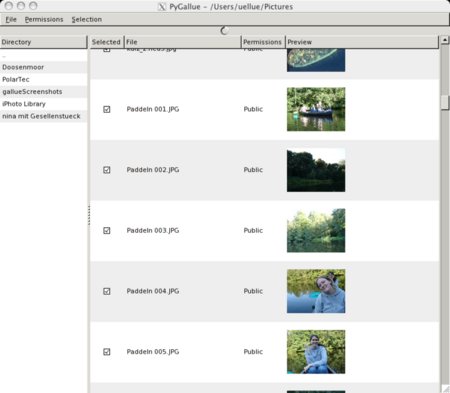
Task: Click the Directory column header
Action: click(x=43, y=42)
